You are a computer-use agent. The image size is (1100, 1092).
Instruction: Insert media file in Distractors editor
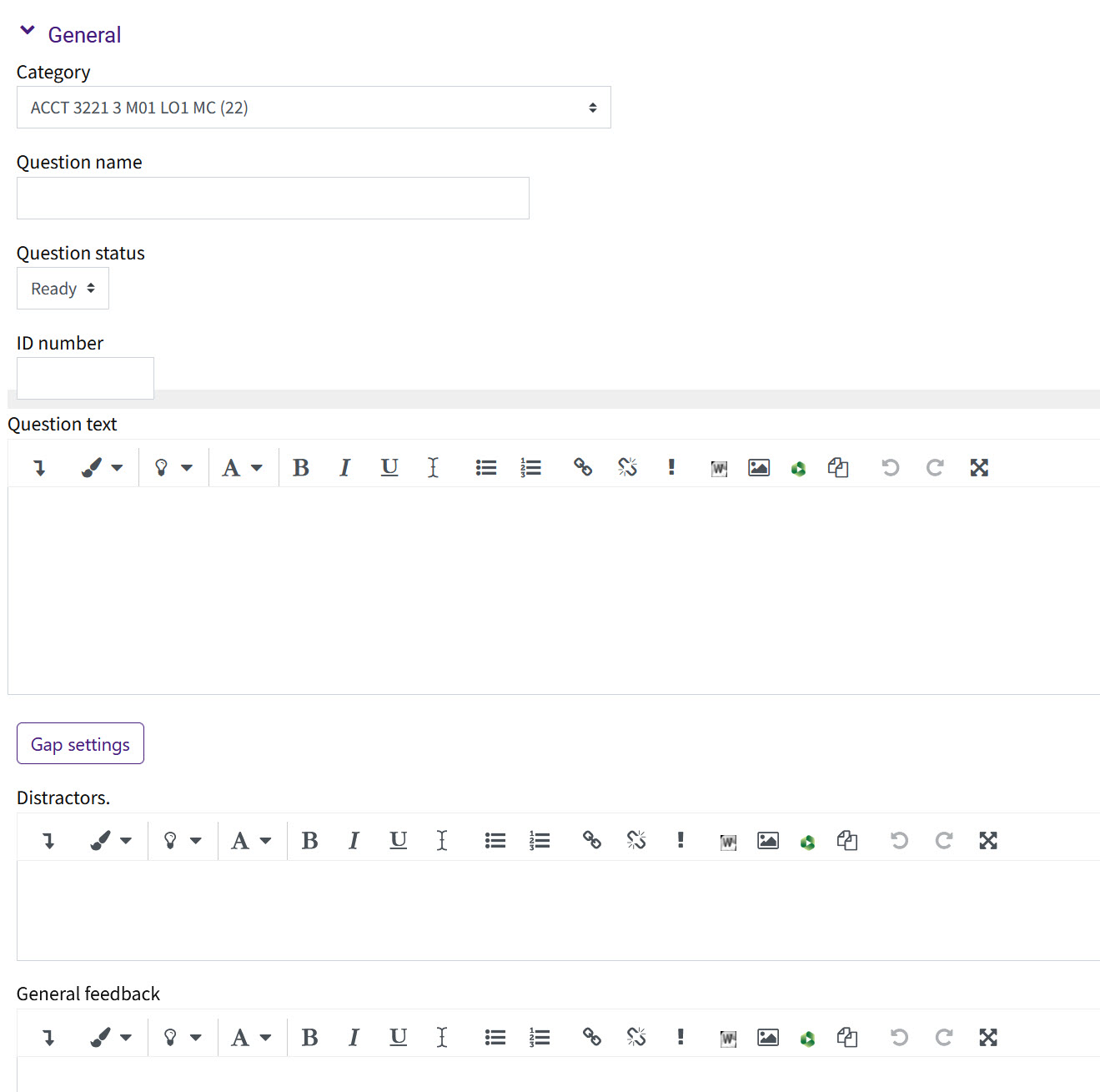click(807, 840)
